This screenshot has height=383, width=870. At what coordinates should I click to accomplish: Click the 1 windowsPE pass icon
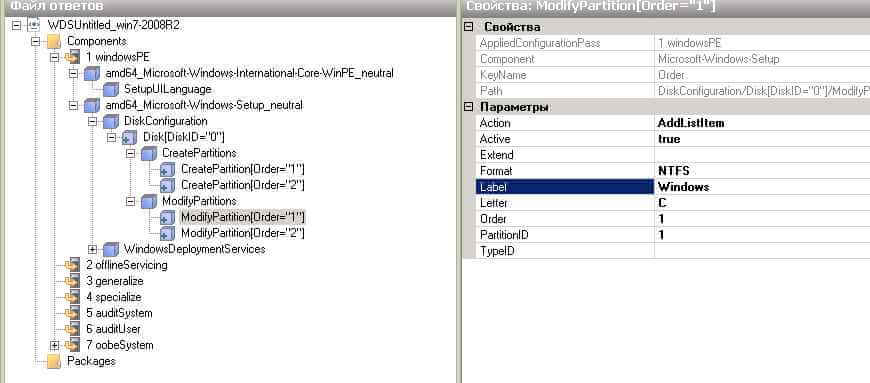72,57
